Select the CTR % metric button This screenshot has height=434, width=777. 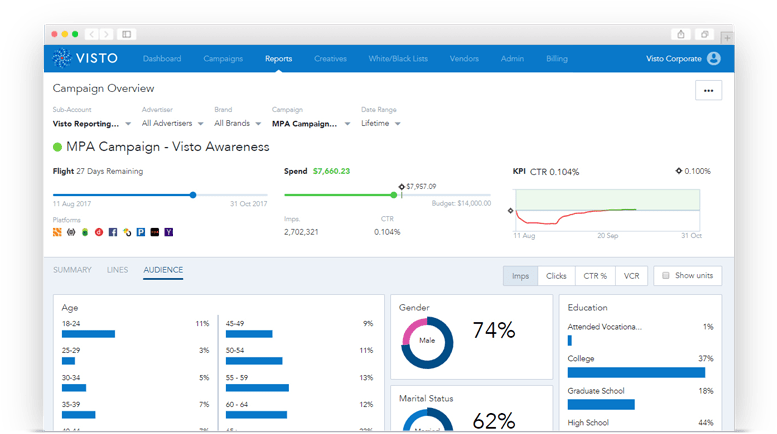pyautogui.click(x=594, y=276)
